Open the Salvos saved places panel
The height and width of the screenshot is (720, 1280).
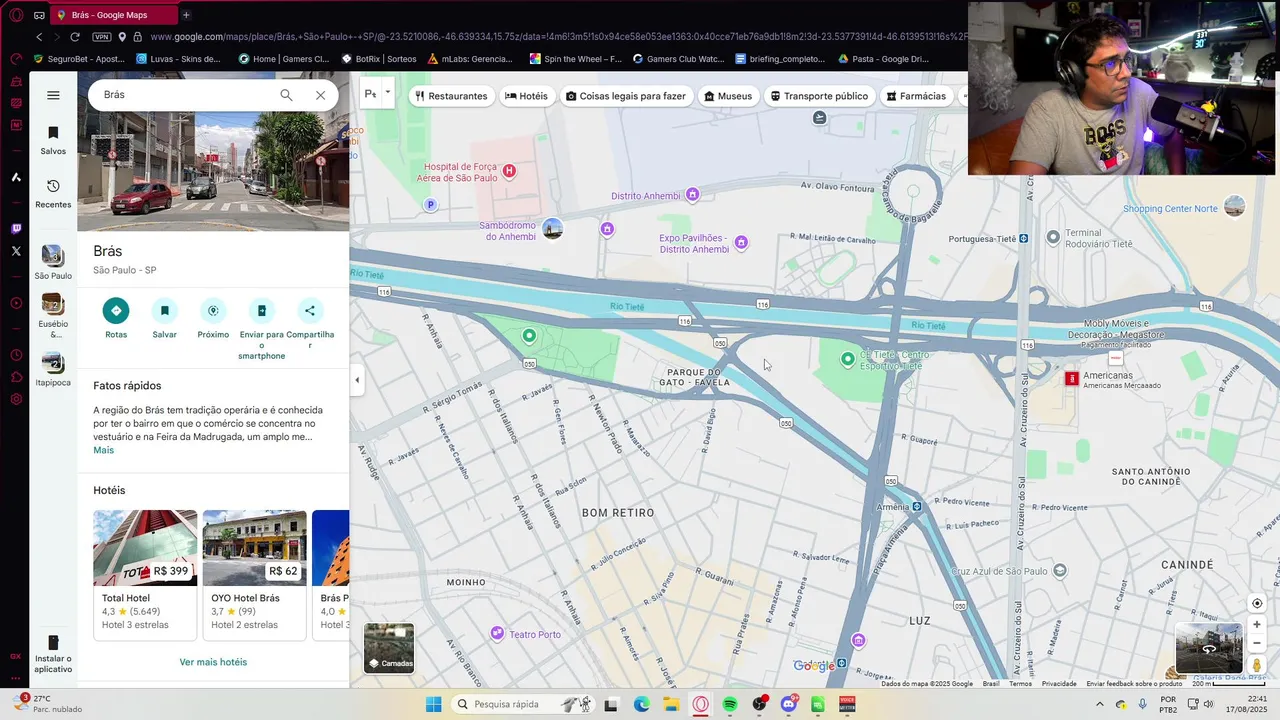(53, 140)
